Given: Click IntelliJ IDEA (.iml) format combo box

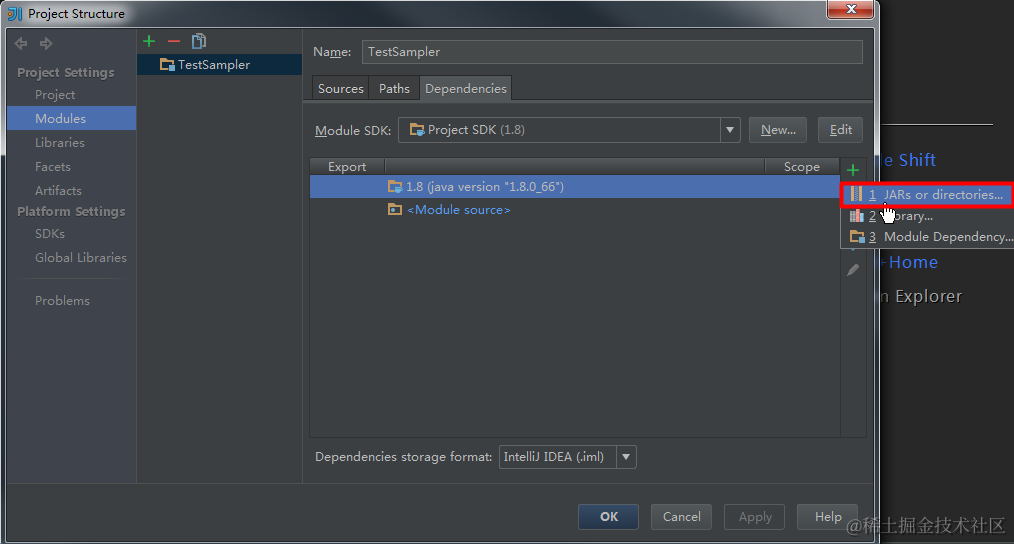Looking at the screenshot, I should click(x=567, y=457).
